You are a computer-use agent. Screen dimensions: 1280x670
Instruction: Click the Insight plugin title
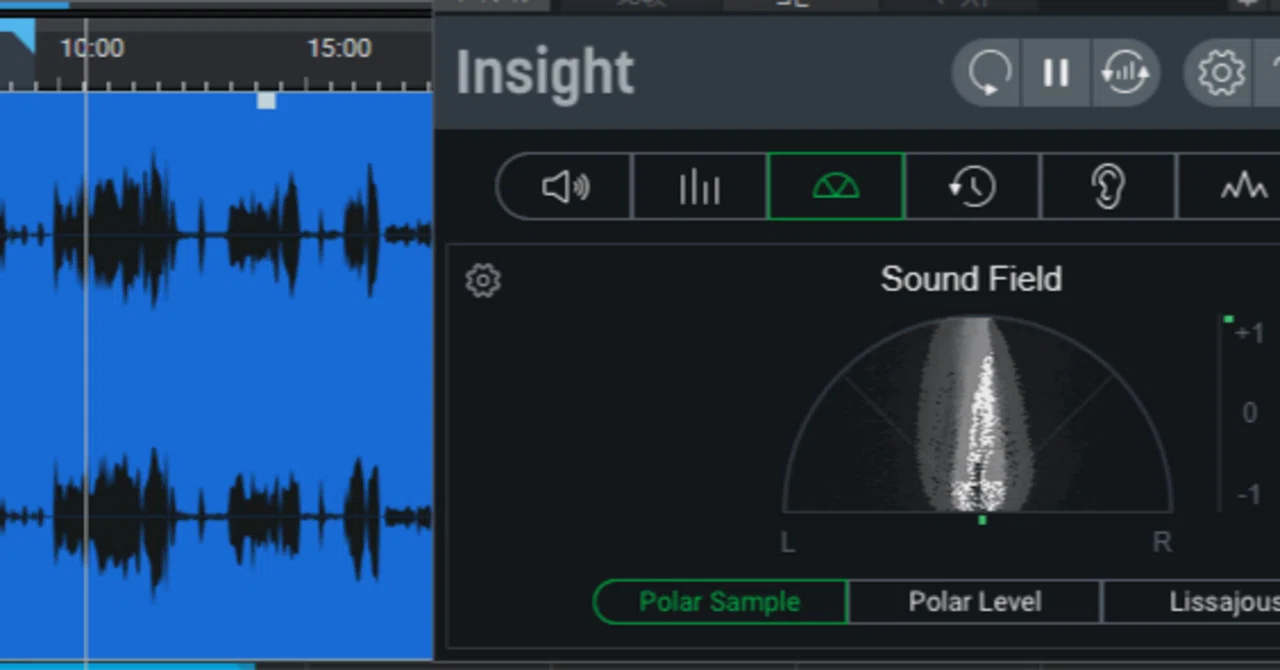coord(545,73)
